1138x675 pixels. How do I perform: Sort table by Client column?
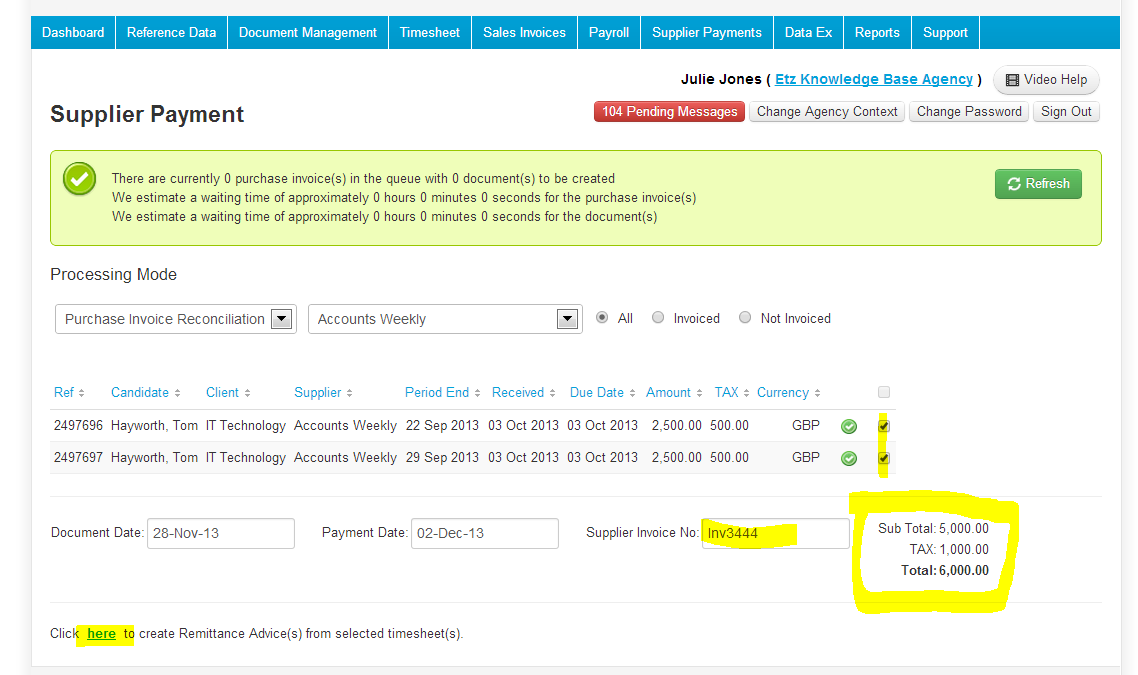click(x=228, y=393)
